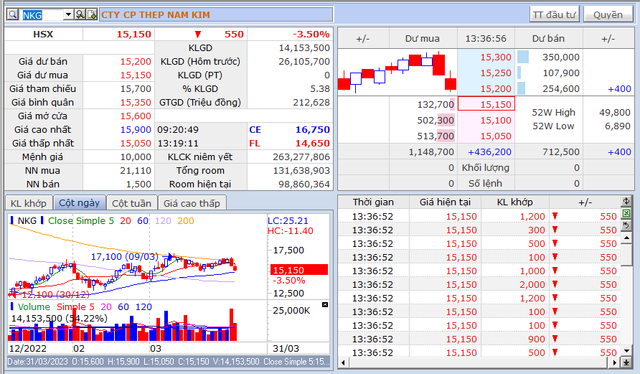640x374 pixels.
Task: Select the ask price 15,200 in order book
Action: click(x=496, y=89)
